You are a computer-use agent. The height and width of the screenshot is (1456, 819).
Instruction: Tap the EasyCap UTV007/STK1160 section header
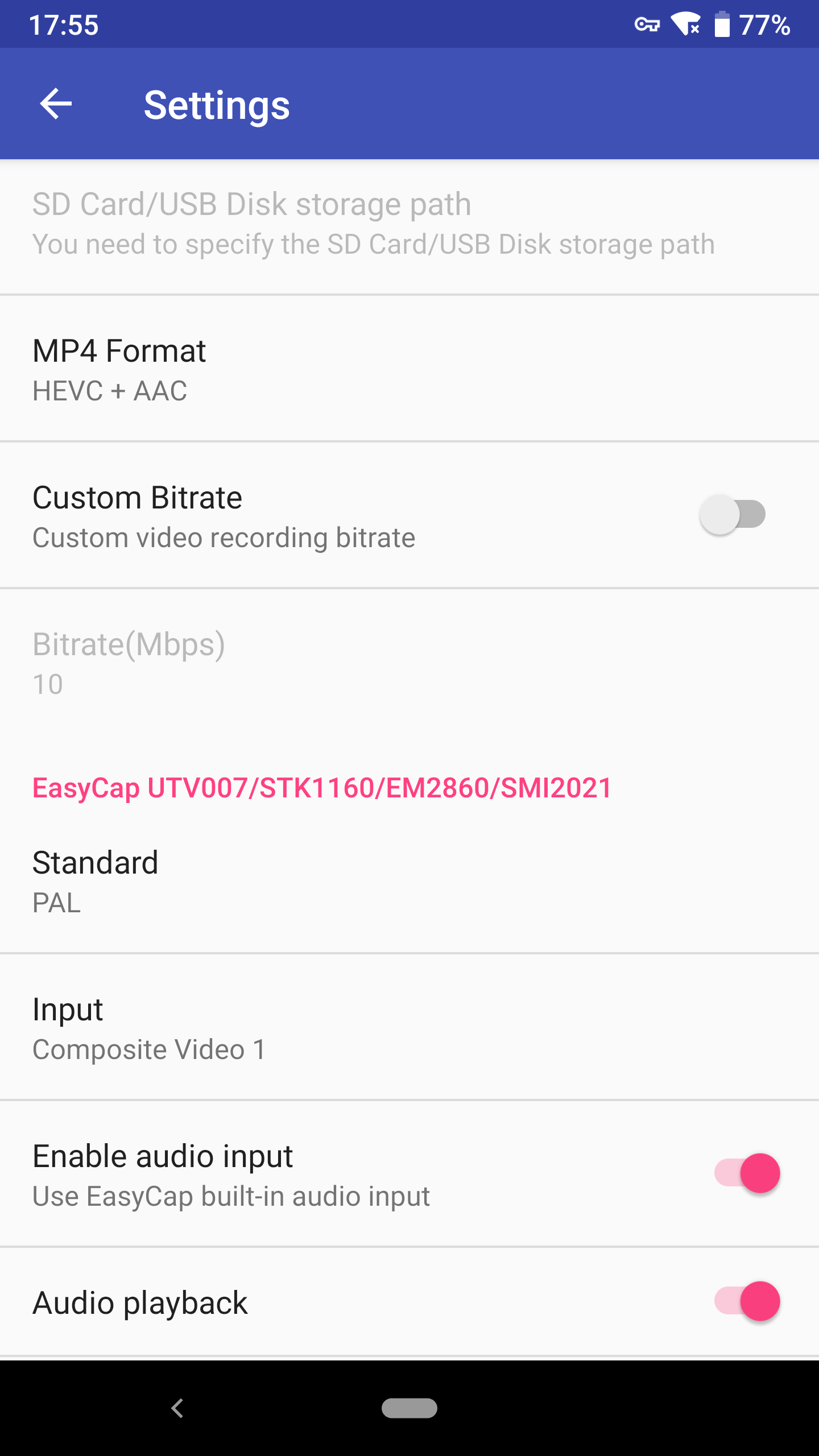point(322,788)
